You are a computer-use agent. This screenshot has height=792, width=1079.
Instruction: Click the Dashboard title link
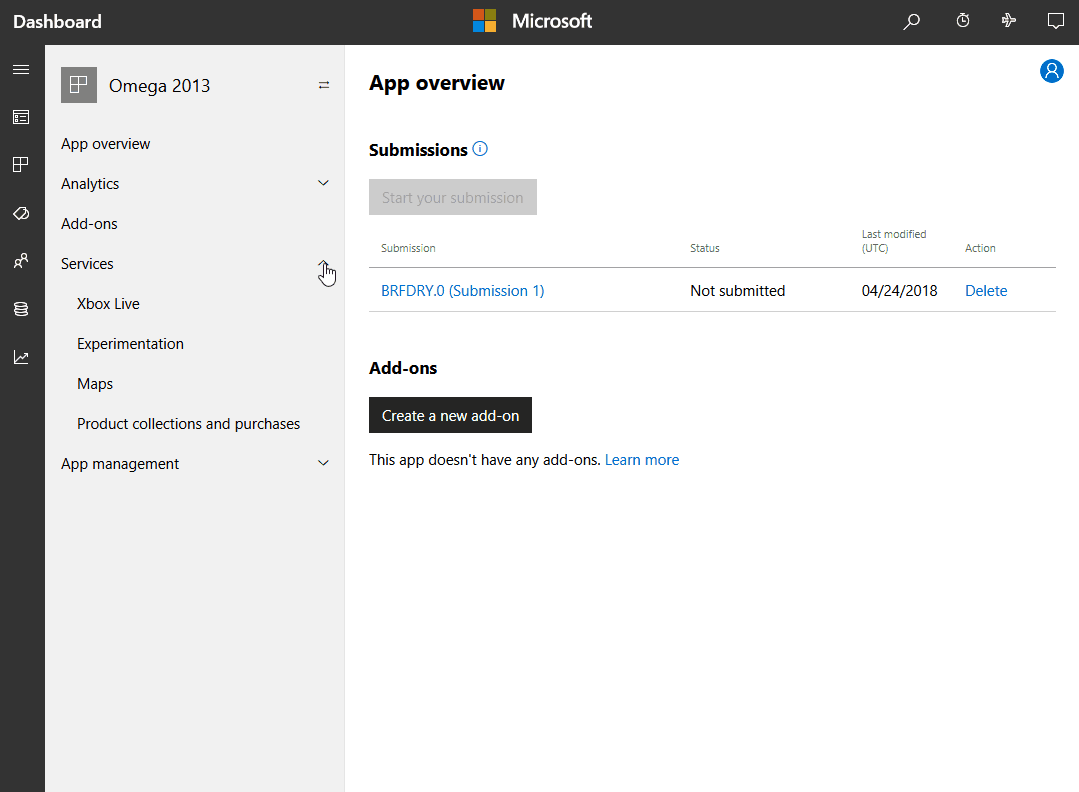57,21
